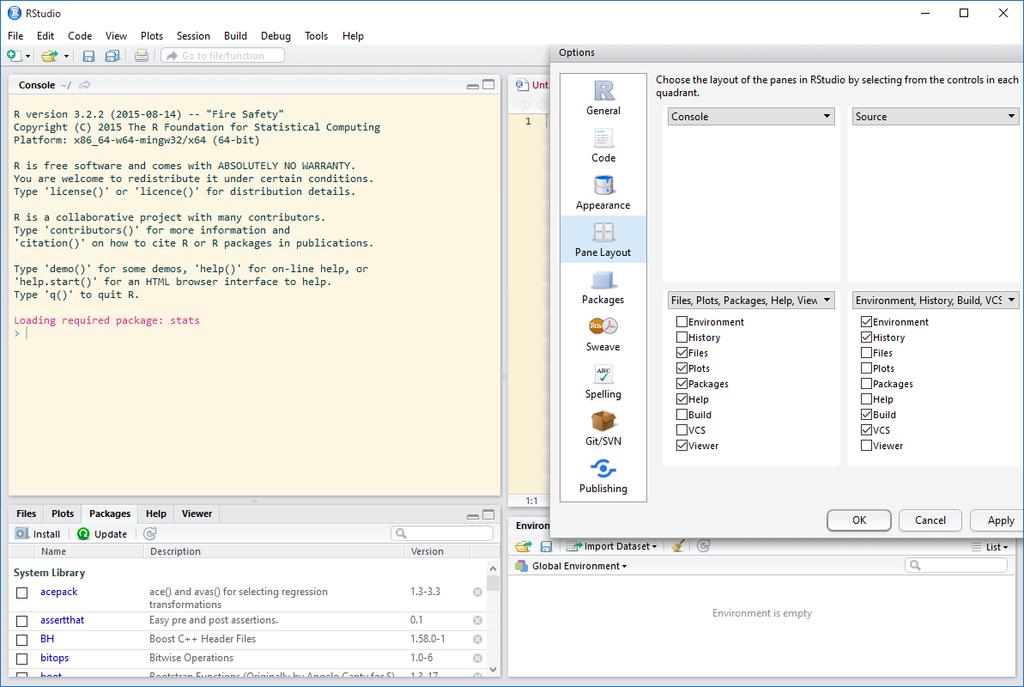Click the Save document icon
The height and width of the screenshot is (687, 1024).
point(89,56)
